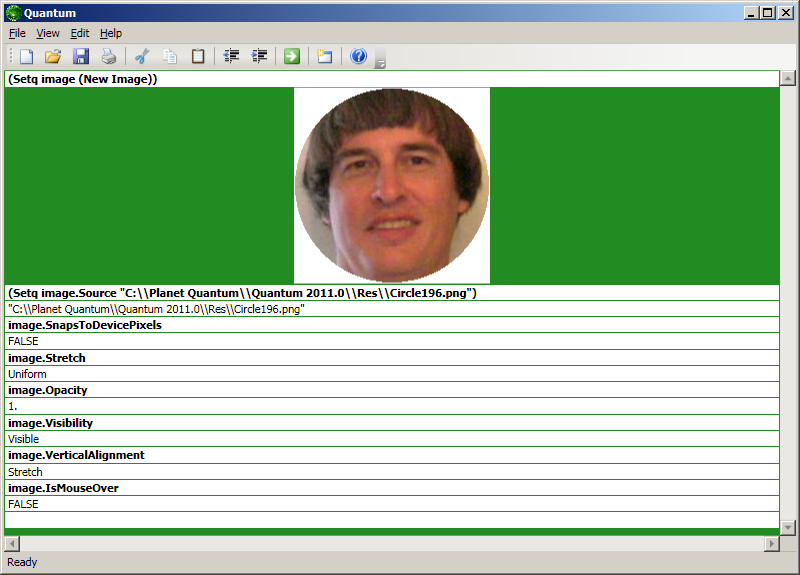
Task: Copy using the two-pages toolbar icon
Action: tap(170, 56)
